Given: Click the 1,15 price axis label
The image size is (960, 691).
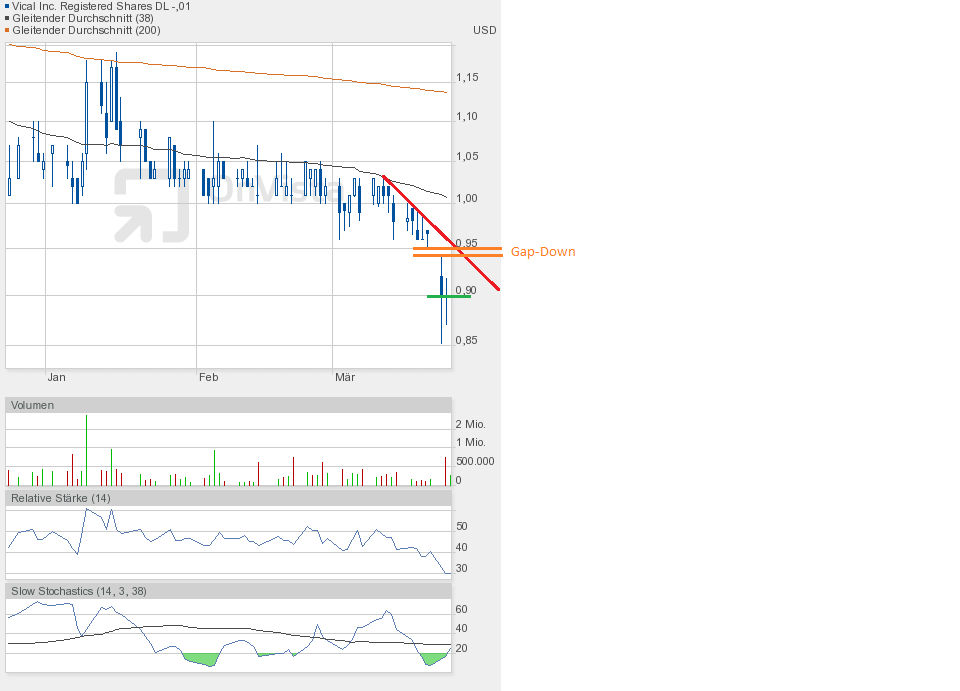Looking at the screenshot, I should click(x=466, y=77).
